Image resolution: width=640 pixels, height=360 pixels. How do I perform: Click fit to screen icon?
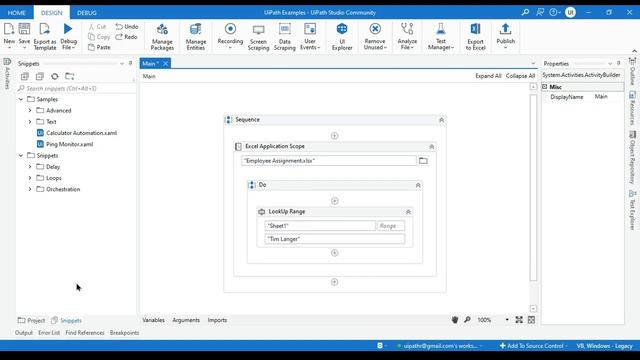(x=519, y=320)
